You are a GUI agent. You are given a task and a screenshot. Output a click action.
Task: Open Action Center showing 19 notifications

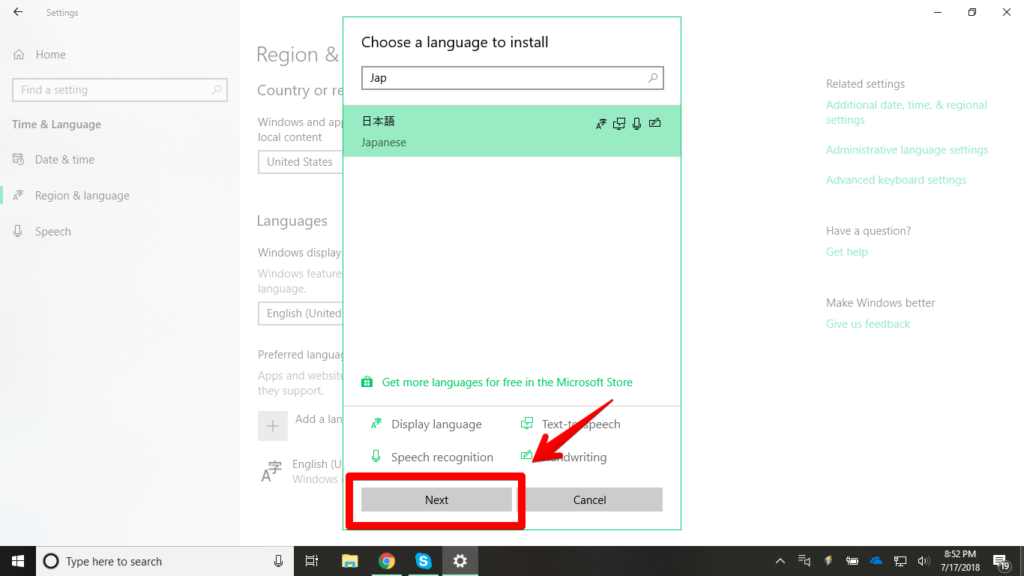[1000, 561]
